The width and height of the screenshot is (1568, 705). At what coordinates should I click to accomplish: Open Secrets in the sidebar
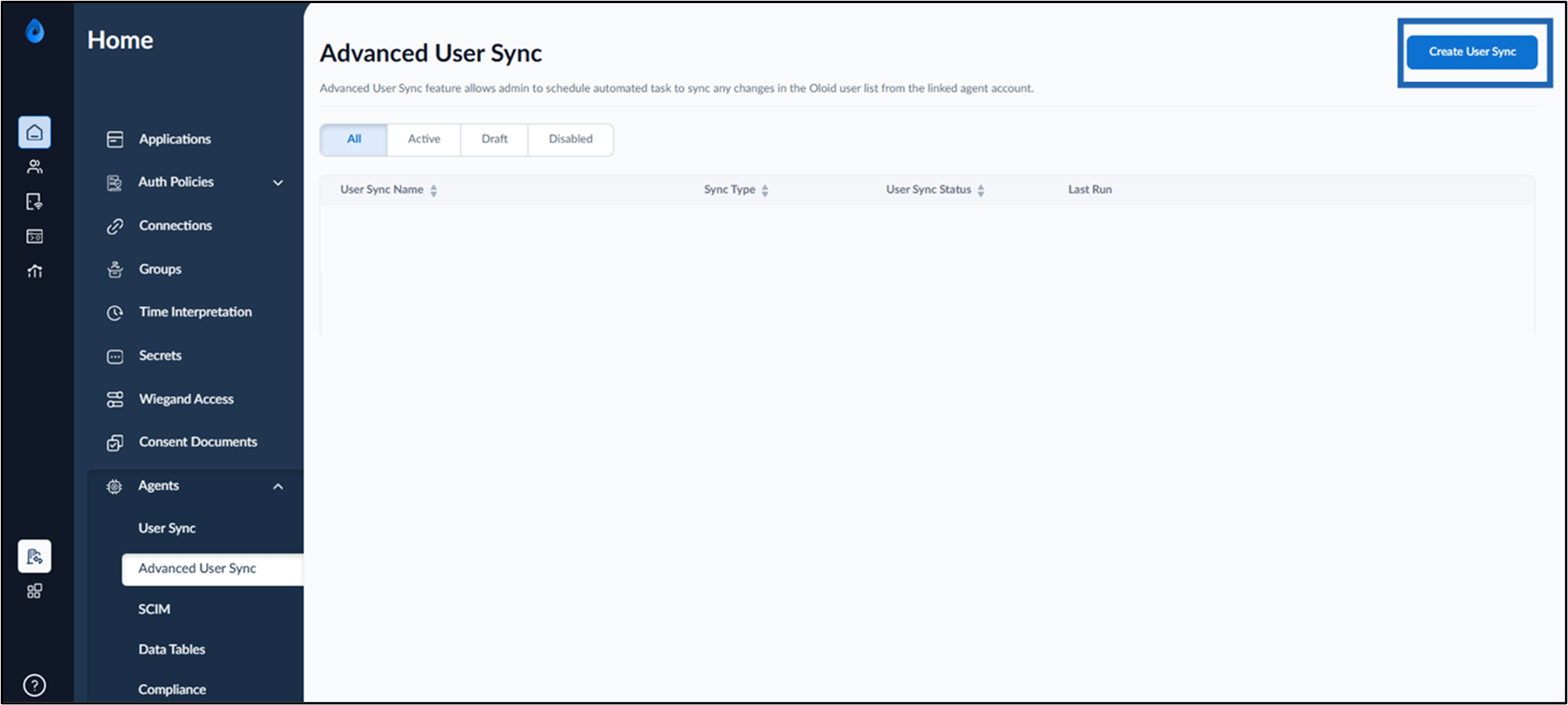(x=160, y=355)
